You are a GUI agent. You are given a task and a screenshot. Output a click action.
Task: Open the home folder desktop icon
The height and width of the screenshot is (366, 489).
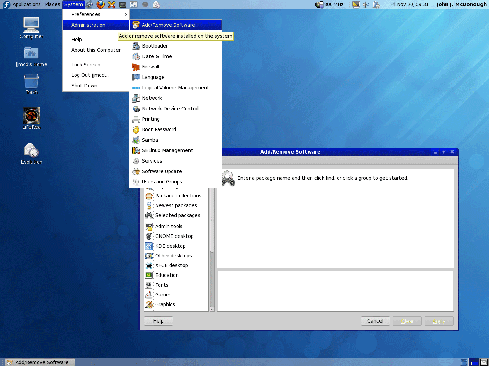click(x=31, y=56)
